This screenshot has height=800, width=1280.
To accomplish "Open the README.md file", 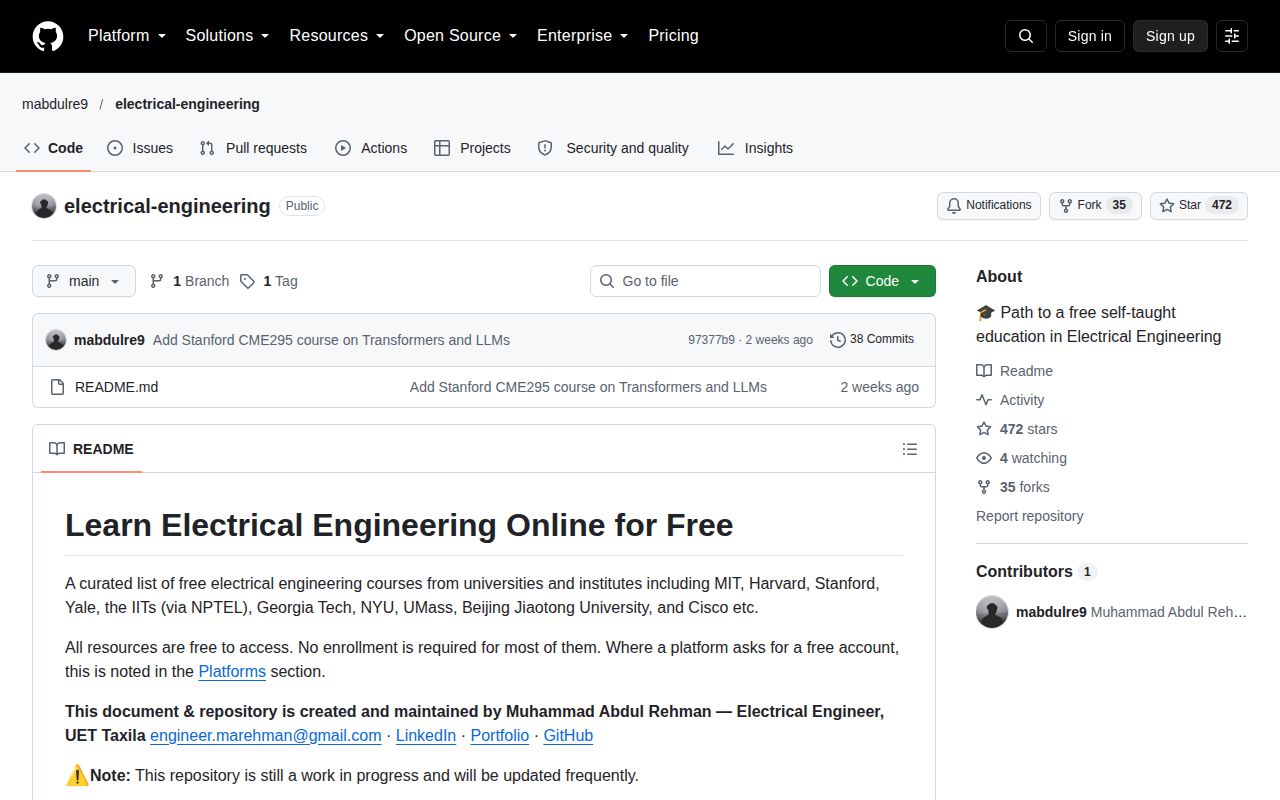I will tap(116, 387).
